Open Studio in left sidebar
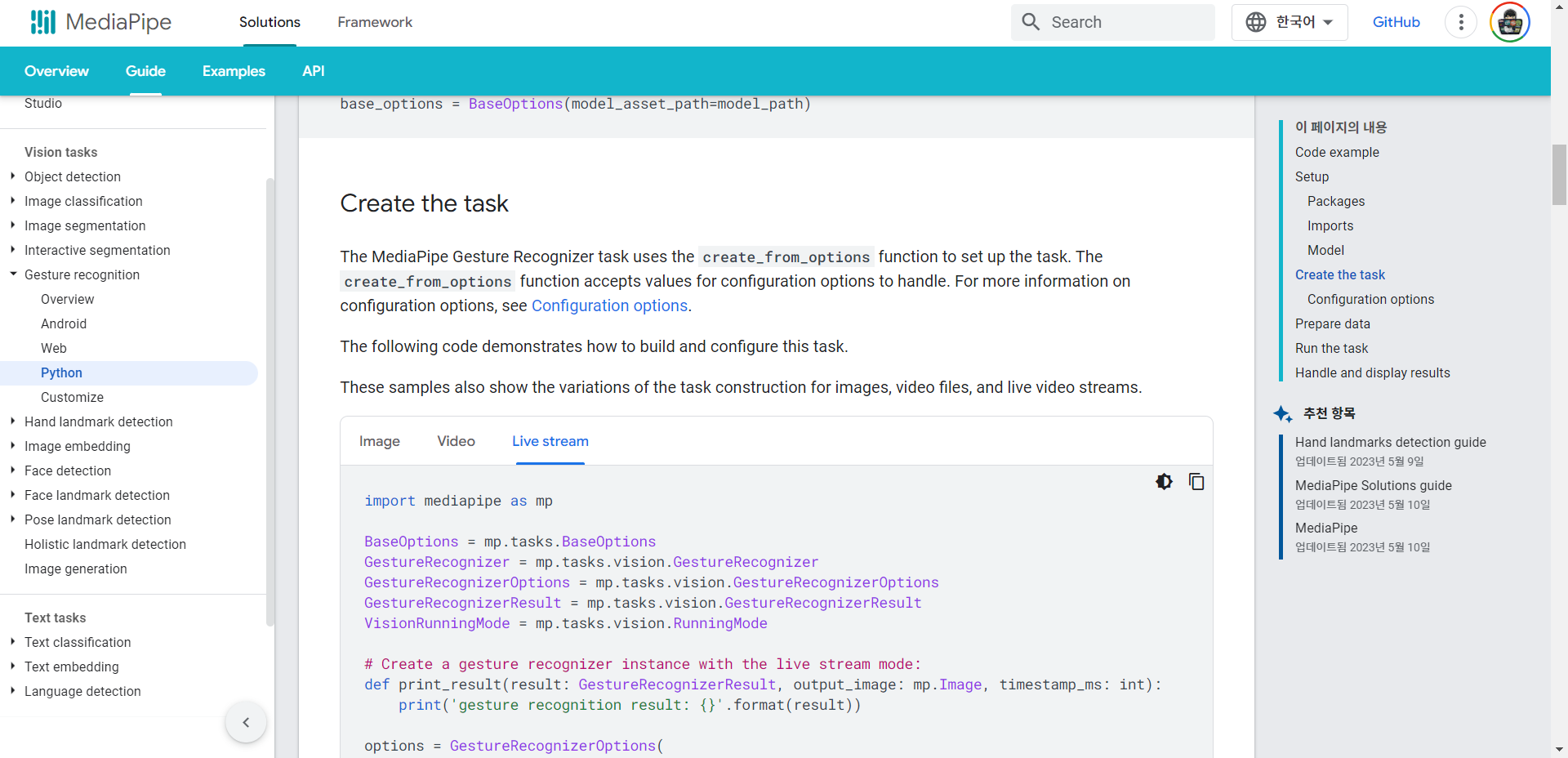1568x758 pixels. (43, 103)
